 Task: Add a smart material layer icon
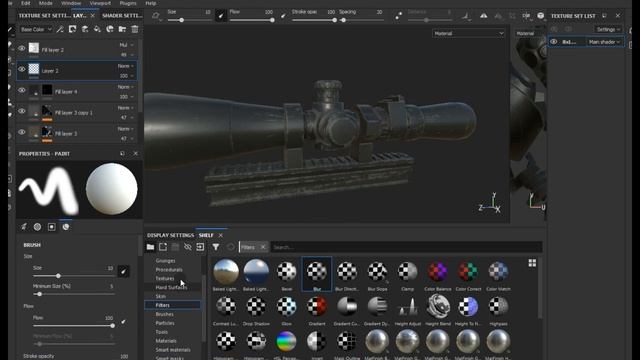110,29
